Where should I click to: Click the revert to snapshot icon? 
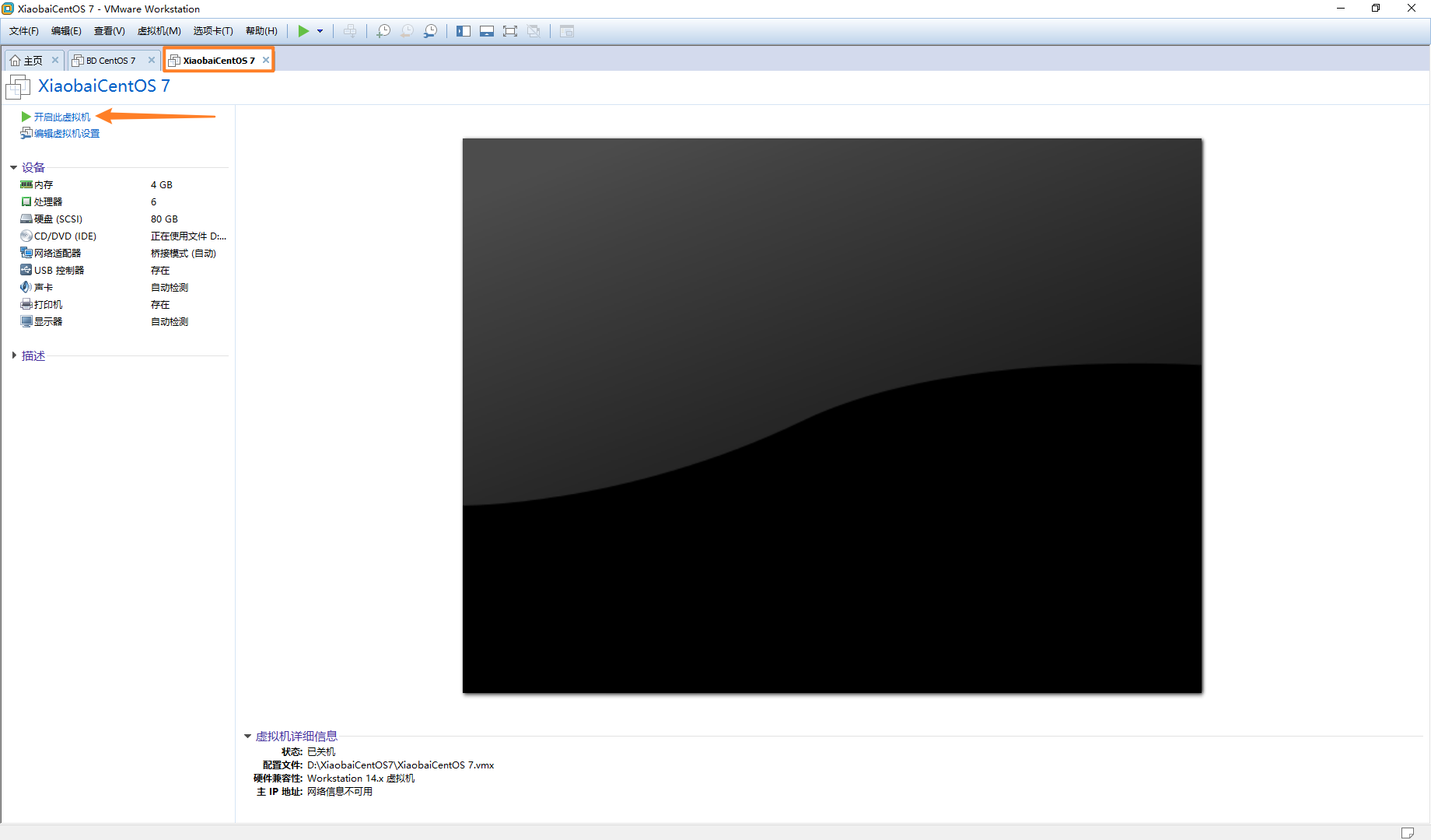tap(407, 31)
